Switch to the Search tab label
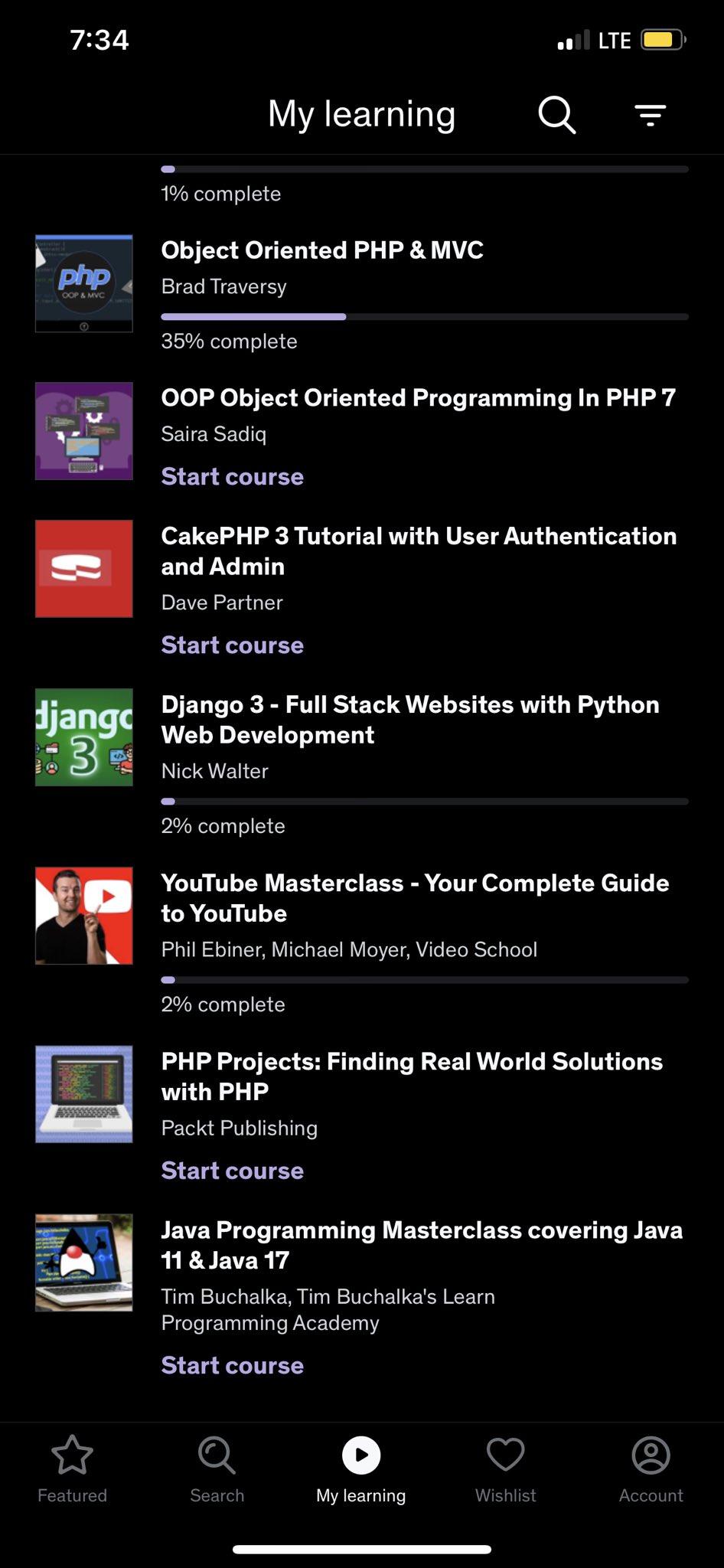 coord(217,1495)
